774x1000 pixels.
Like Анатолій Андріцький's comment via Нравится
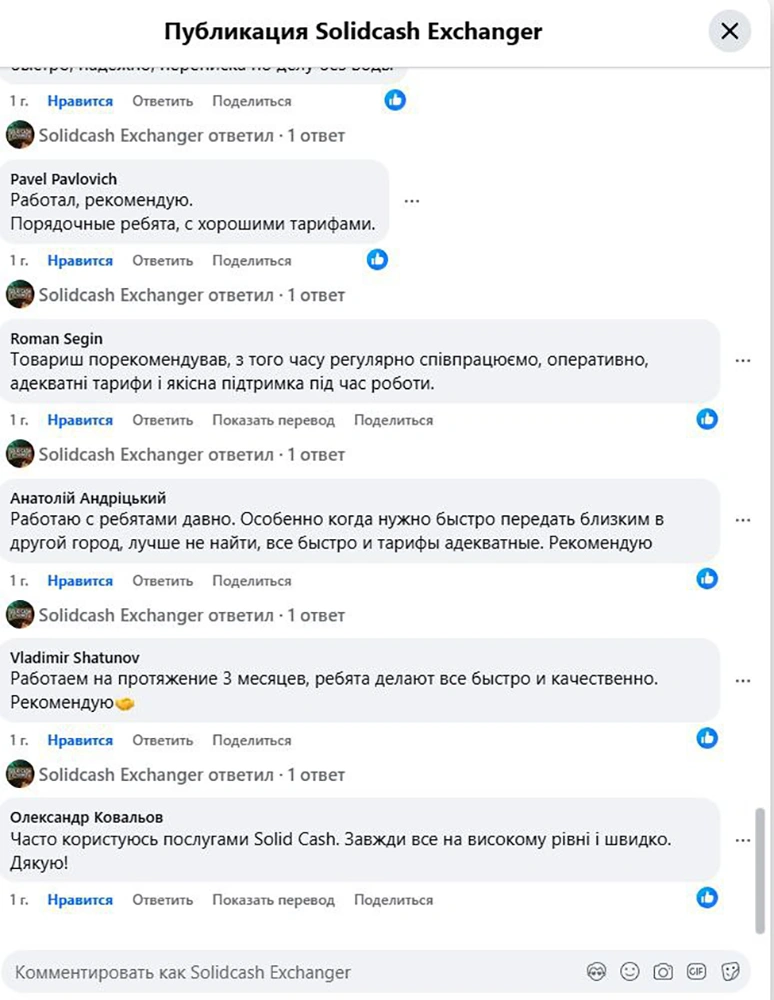point(80,580)
